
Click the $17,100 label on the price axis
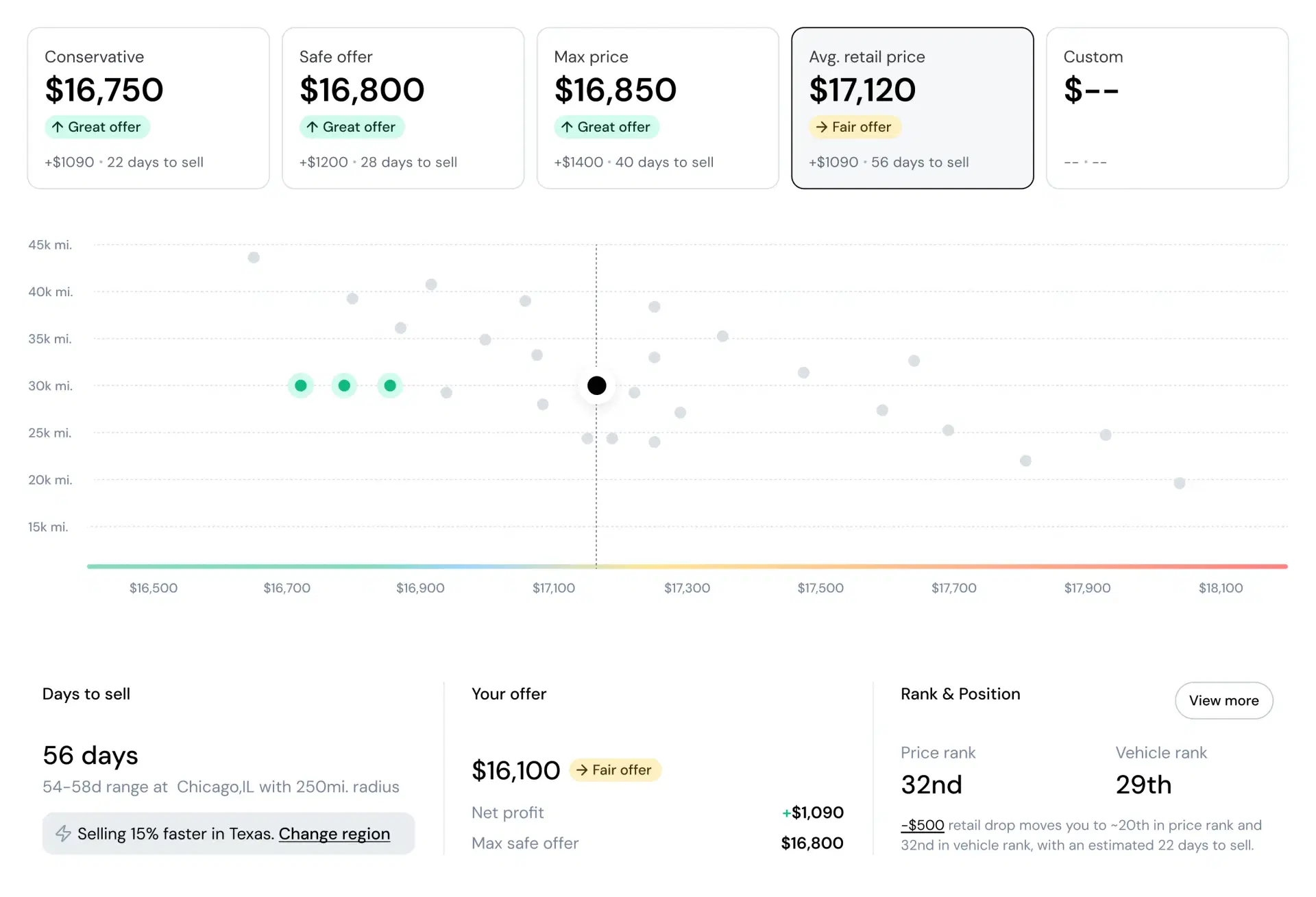(x=554, y=588)
